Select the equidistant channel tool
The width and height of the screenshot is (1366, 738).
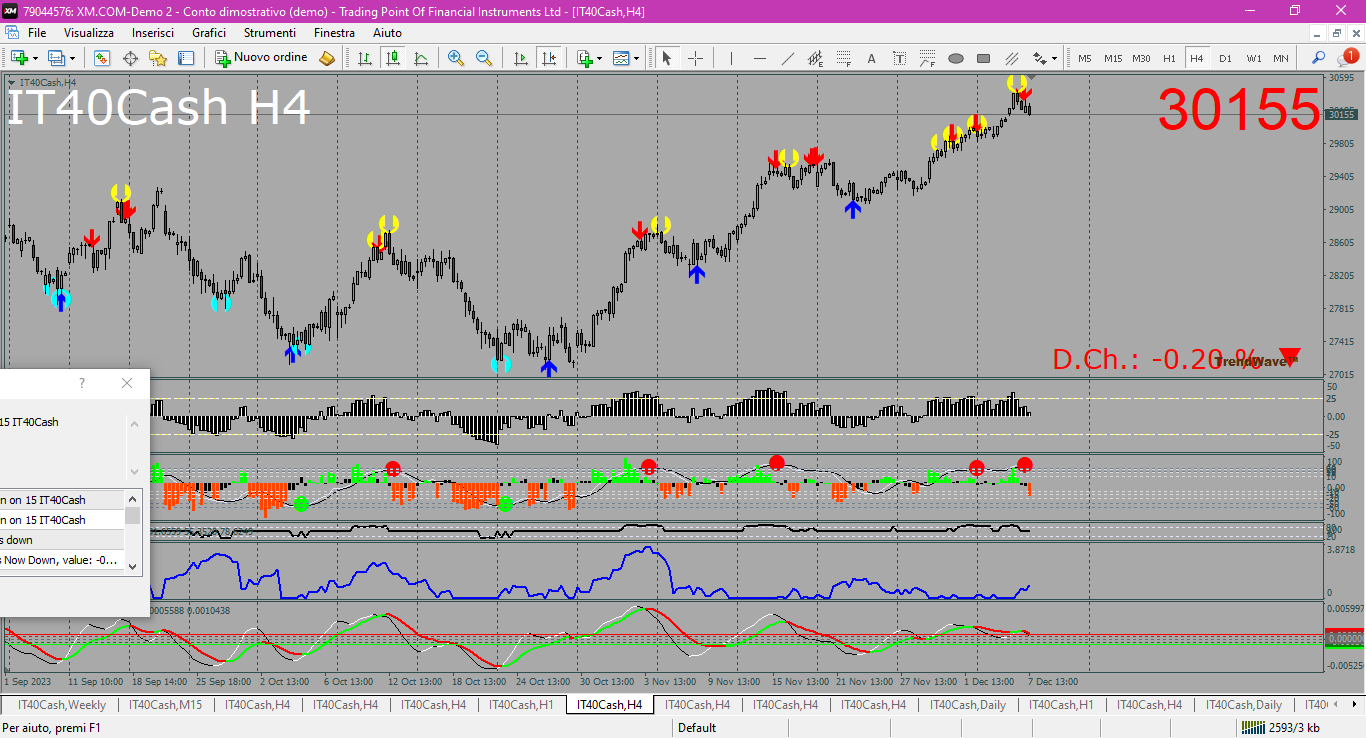(816, 58)
